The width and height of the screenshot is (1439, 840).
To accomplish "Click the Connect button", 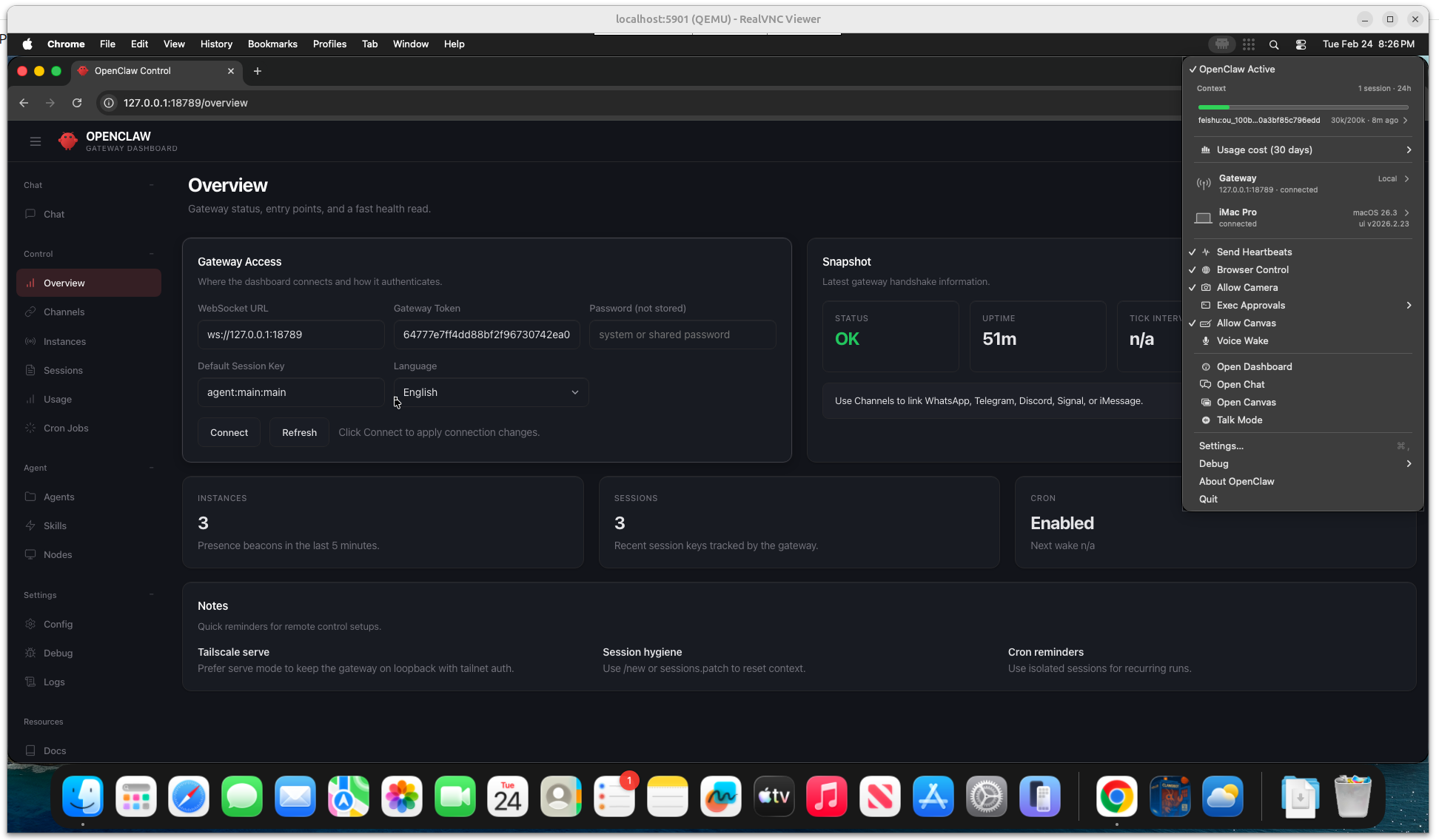I will (229, 432).
